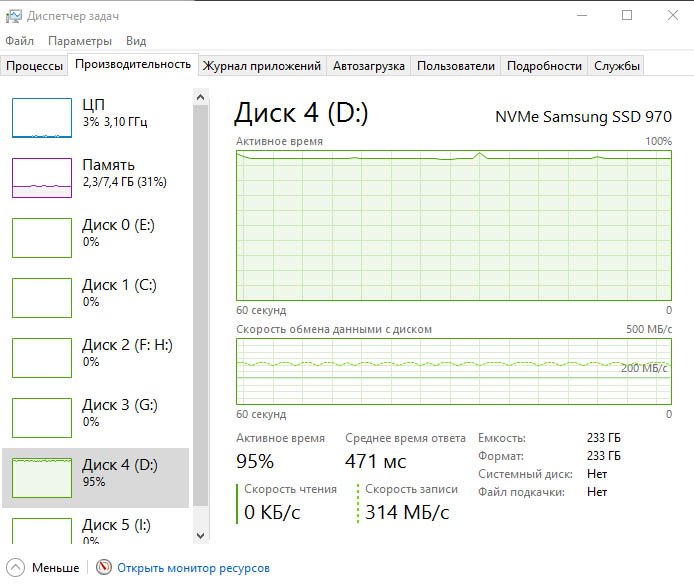The image size is (694, 586).
Task: Open the Автозагрузка tab
Action: coord(369,66)
